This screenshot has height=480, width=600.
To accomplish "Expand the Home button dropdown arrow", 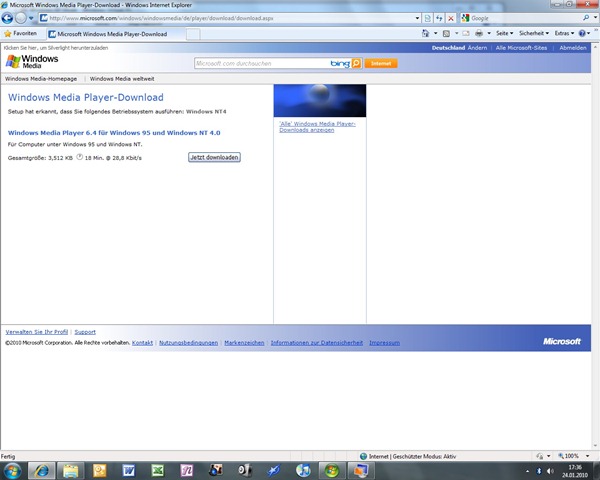I will tap(435, 33).
